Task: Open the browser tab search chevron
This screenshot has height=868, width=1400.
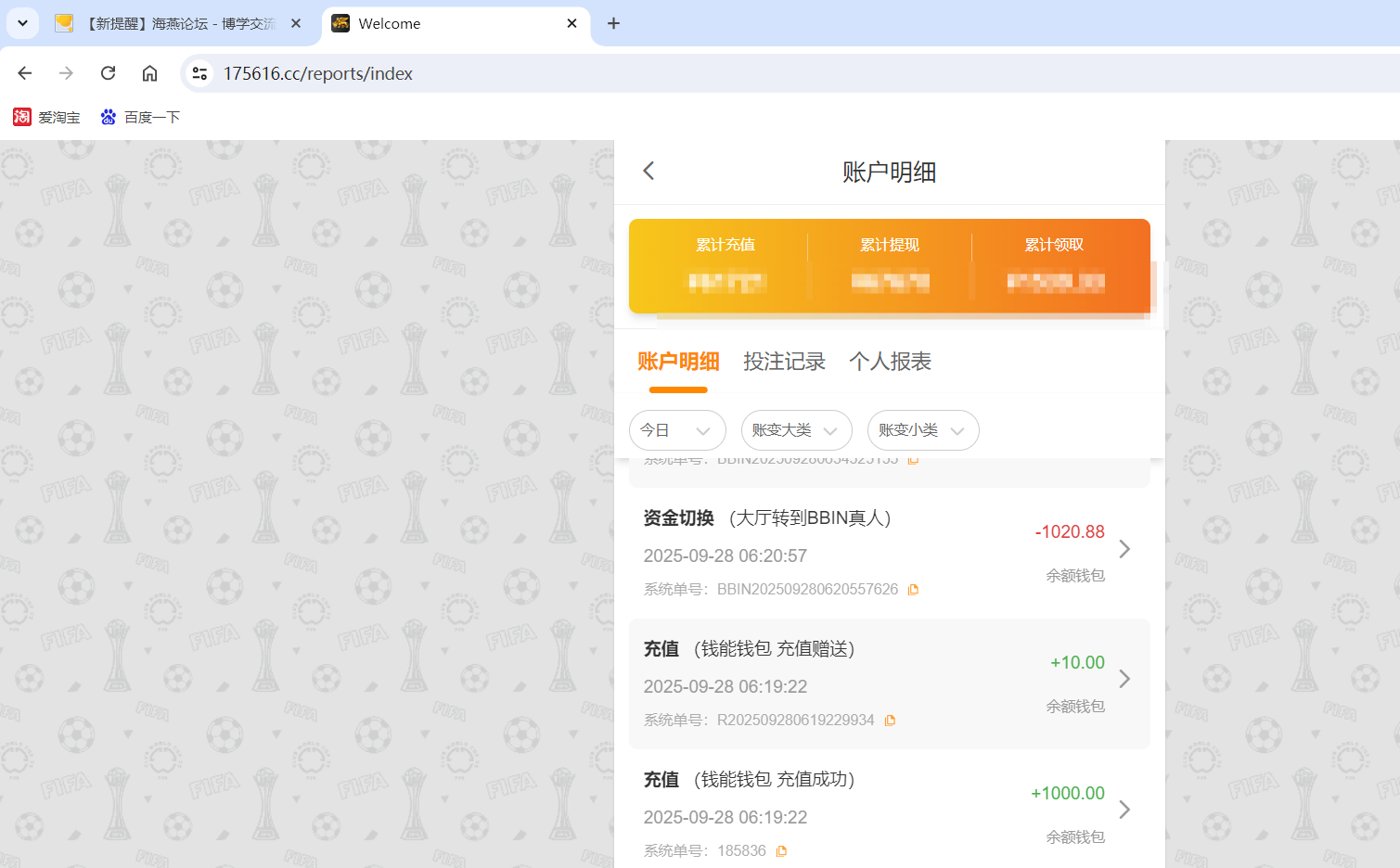Action: (21, 23)
